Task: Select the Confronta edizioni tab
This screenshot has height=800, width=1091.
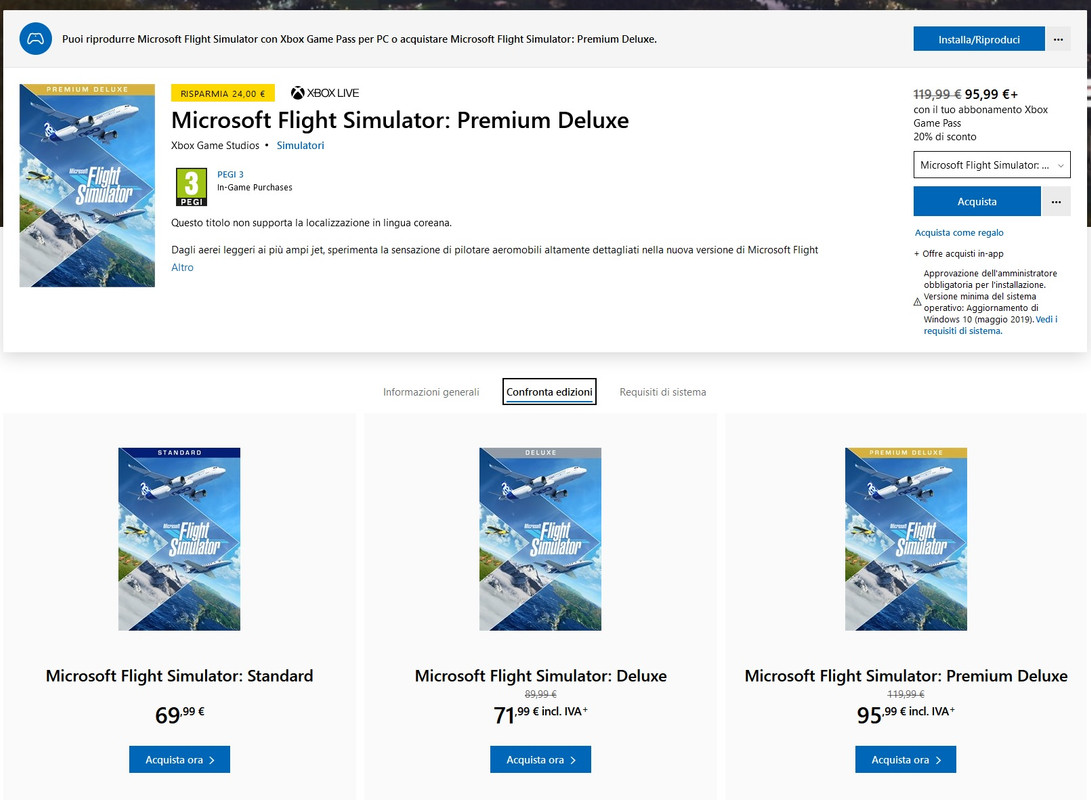Action: click(549, 392)
